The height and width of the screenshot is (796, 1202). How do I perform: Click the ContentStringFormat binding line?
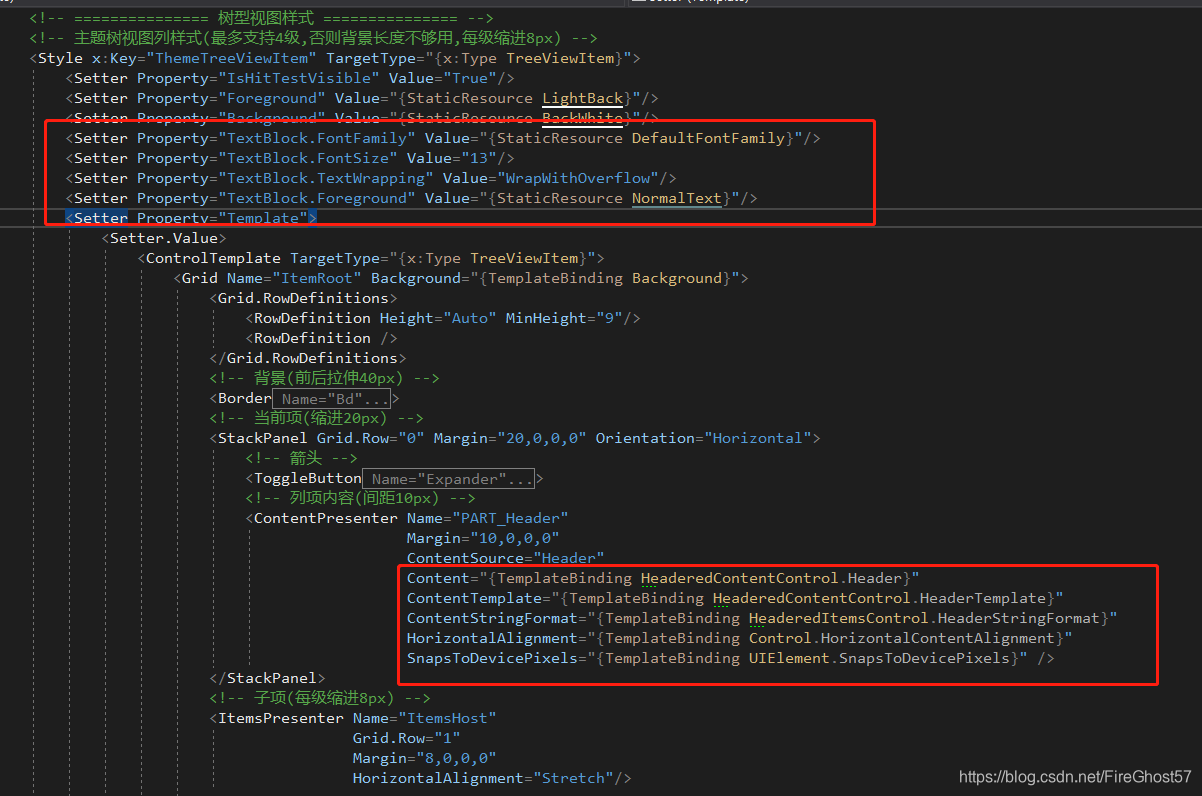coord(762,618)
